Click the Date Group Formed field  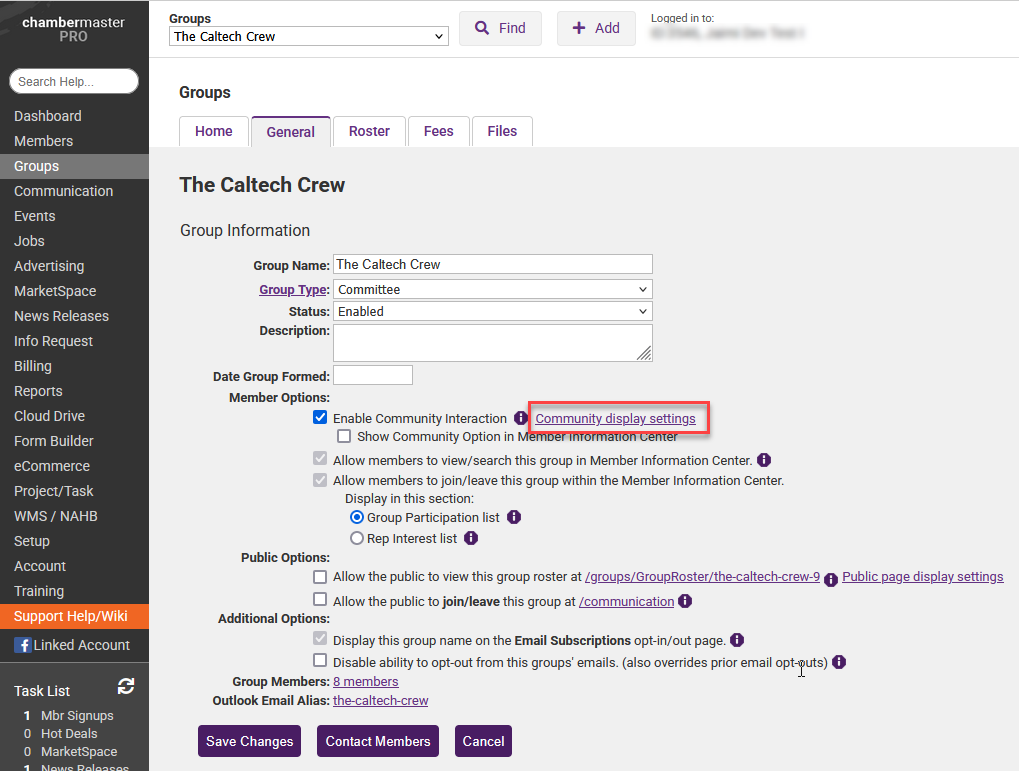pos(372,376)
